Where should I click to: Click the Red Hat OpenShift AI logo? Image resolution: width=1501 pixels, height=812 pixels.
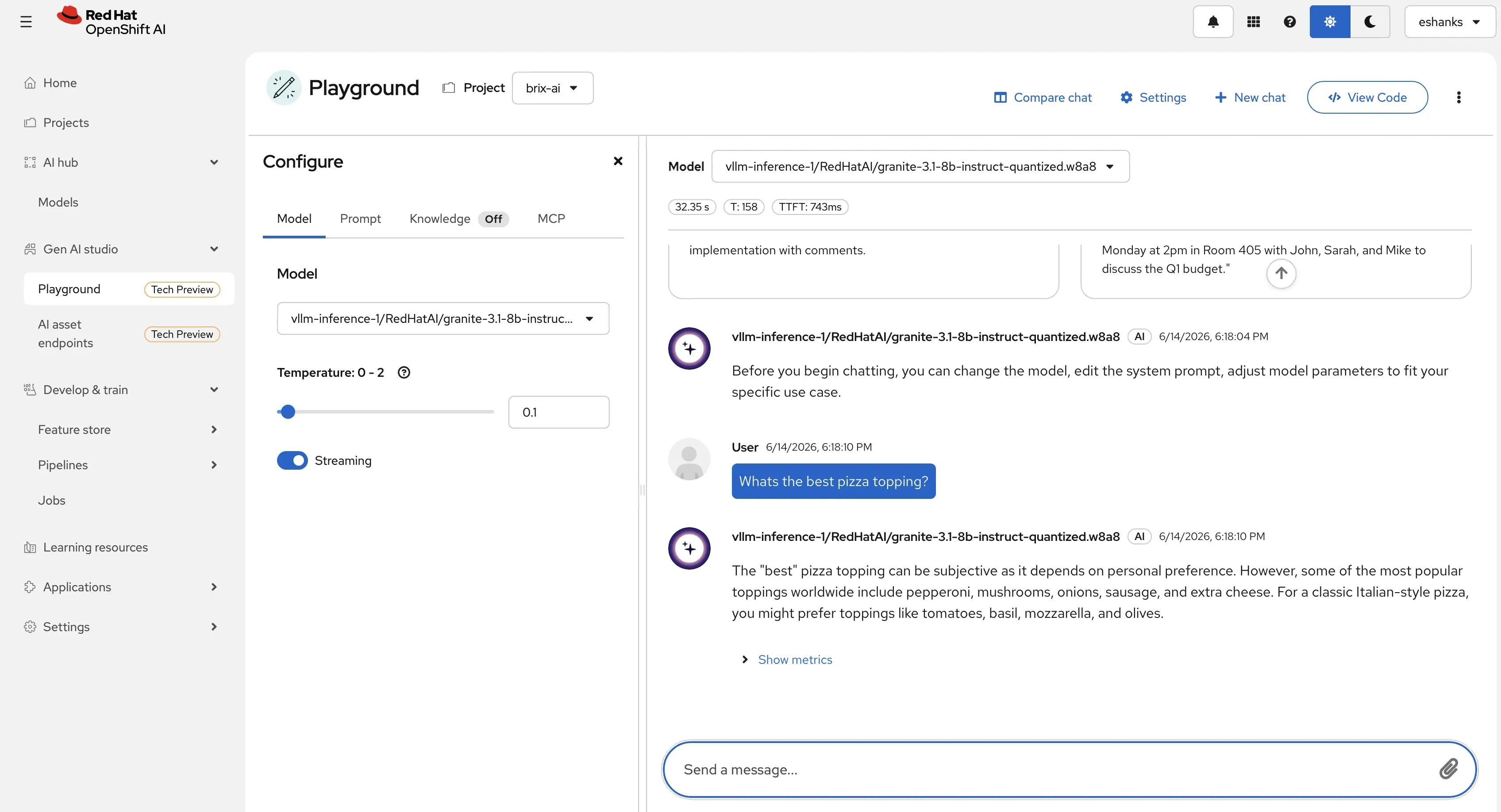pyautogui.click(x=112, y=22)
